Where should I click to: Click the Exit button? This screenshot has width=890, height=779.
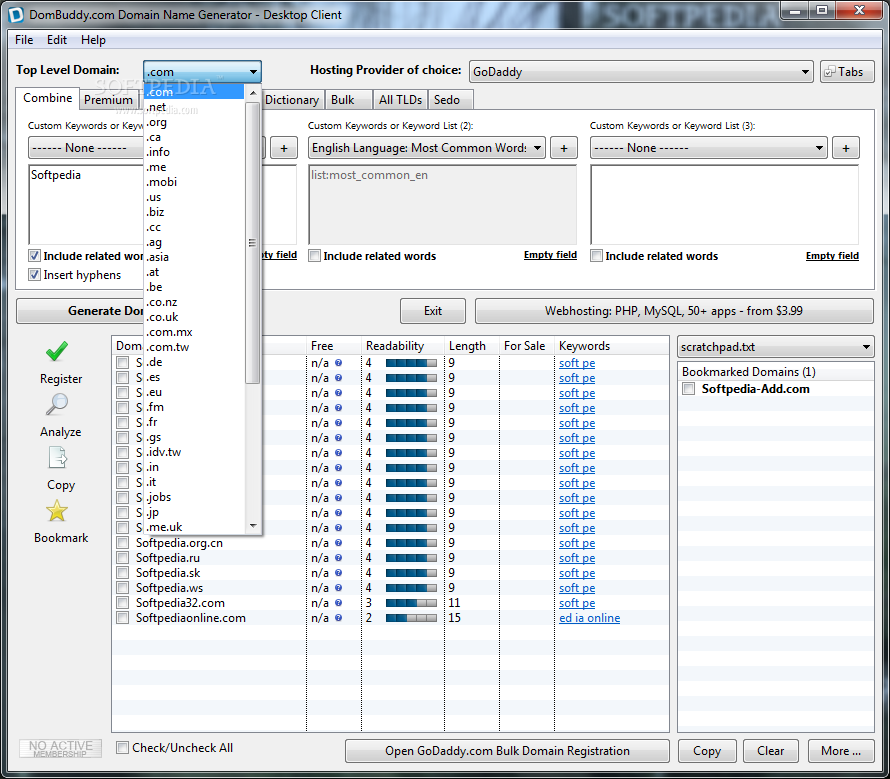pyautogui.click(x=433, y=311)
